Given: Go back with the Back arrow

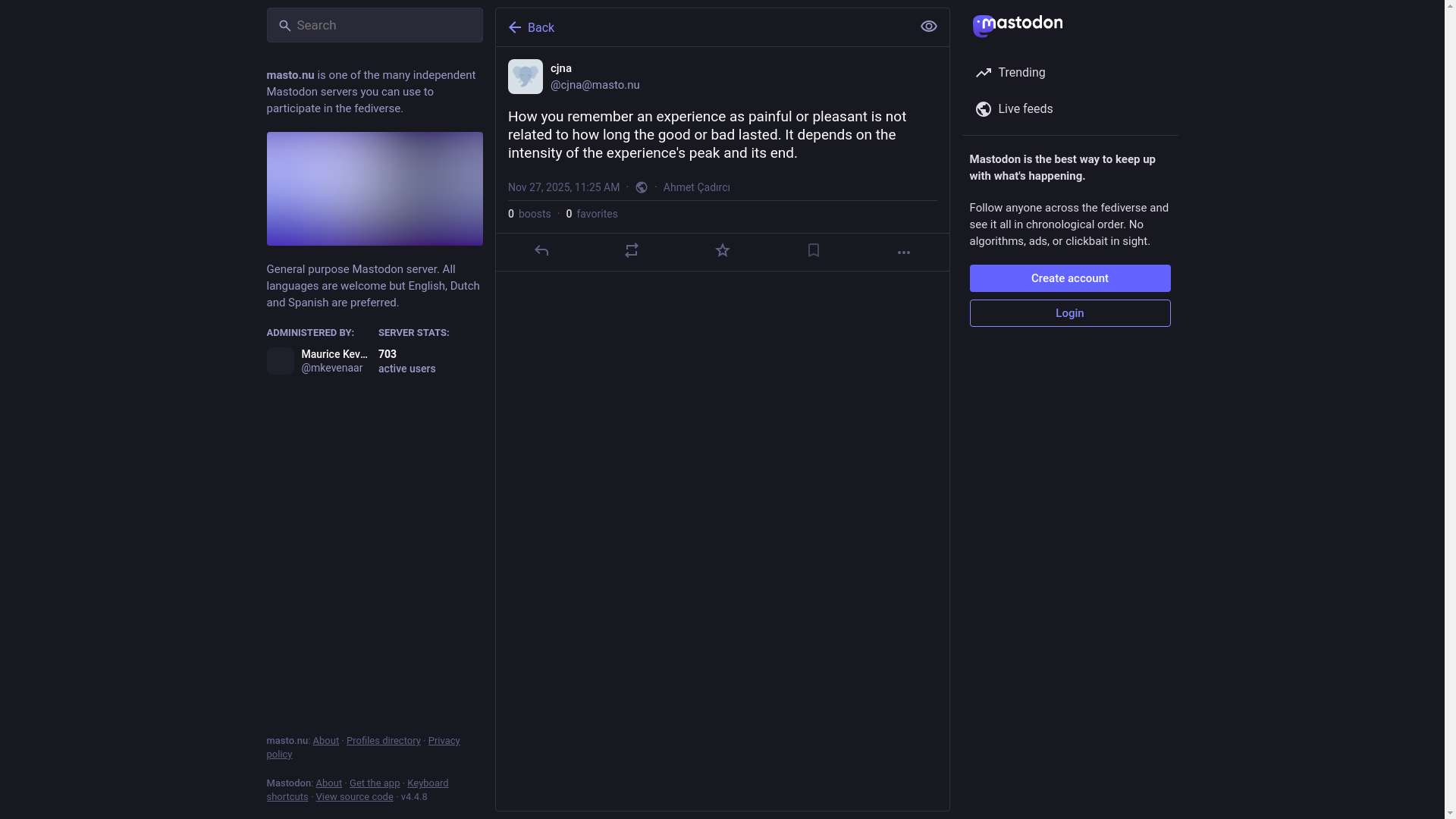Looking at the screenshot, I should point(532,27).
